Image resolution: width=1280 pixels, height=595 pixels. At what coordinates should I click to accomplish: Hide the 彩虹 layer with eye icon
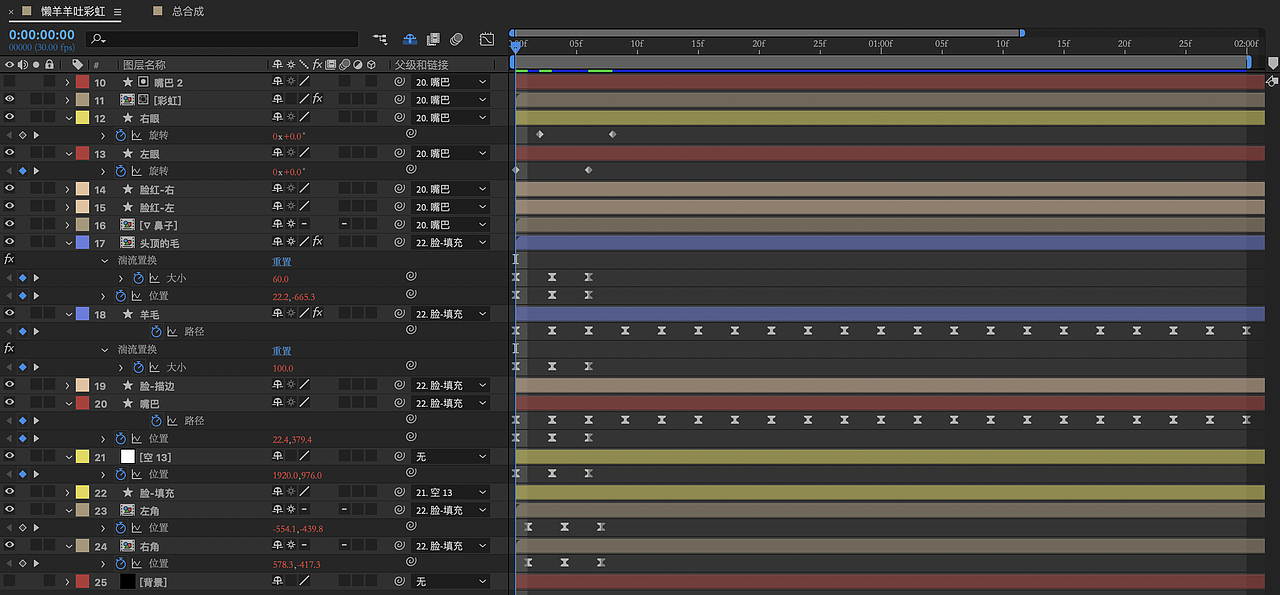point(10,100)
